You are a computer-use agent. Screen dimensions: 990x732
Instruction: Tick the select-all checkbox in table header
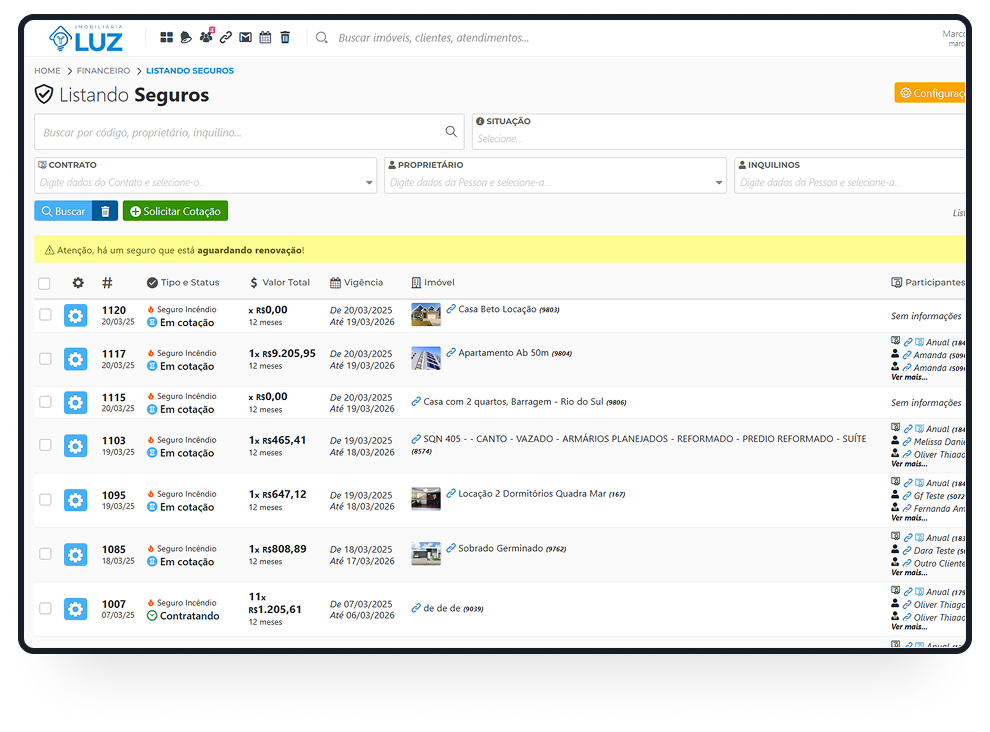[x=44, y=283]
